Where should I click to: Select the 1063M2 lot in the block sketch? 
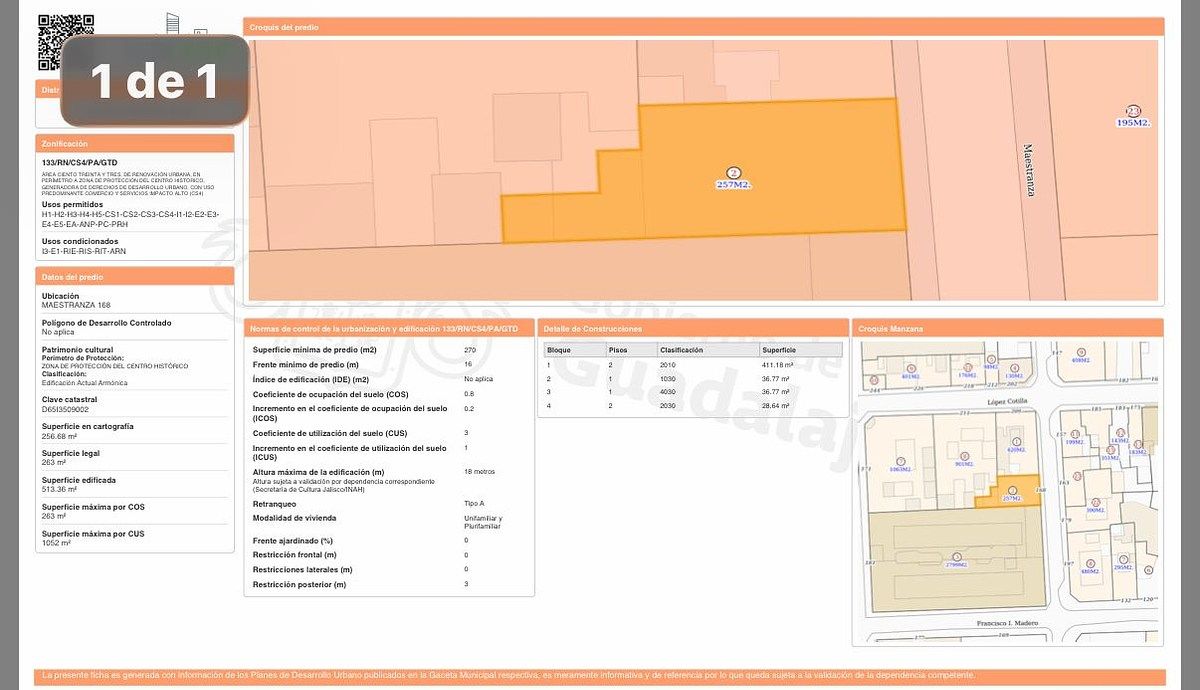(x=899, y=465)
